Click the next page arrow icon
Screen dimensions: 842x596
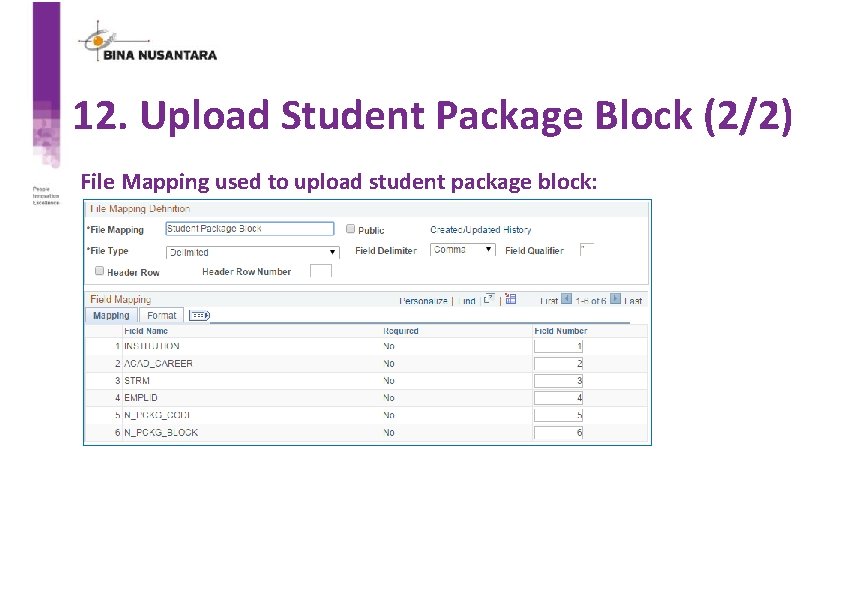(616, 300)
